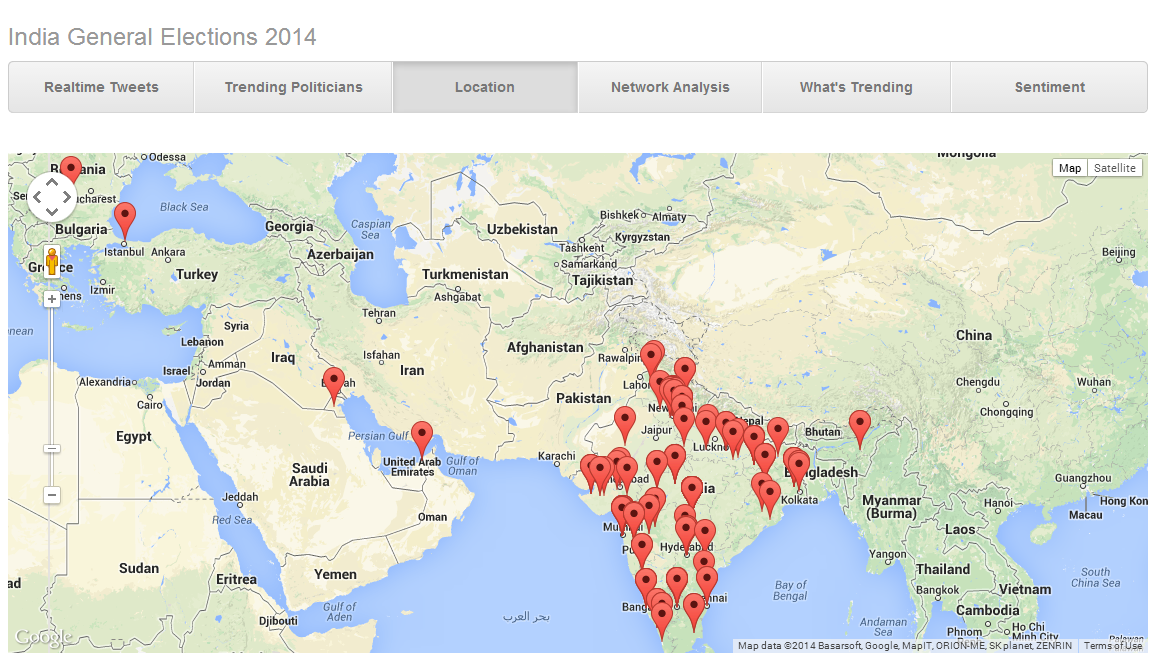Click pan left arrow on map control
1152x659 pixels.
click(x=37, y=197)
